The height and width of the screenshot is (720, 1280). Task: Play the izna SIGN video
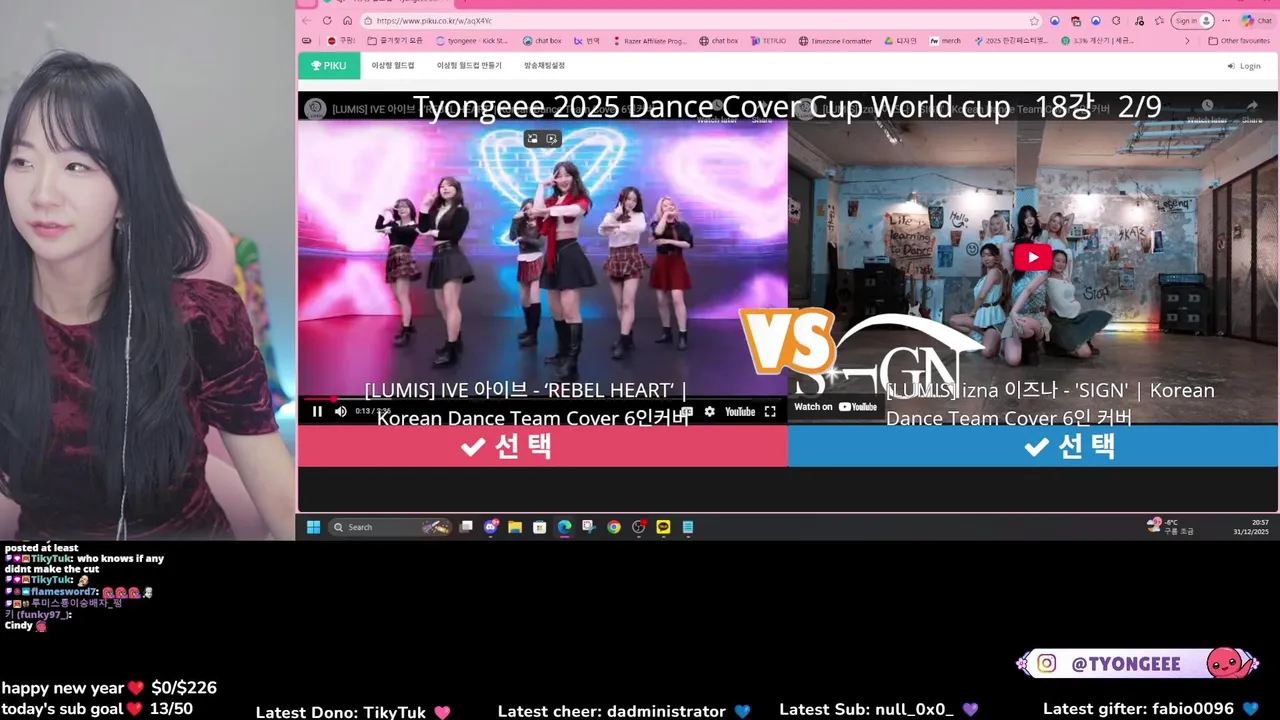point(1033,257)
